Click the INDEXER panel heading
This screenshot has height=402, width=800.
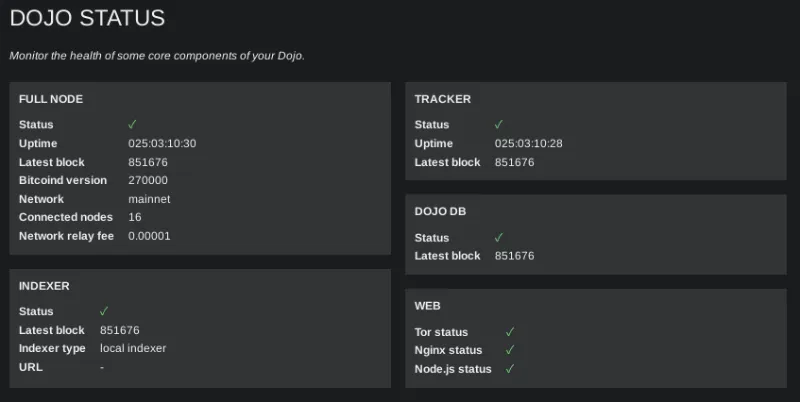tap(44, 286)
